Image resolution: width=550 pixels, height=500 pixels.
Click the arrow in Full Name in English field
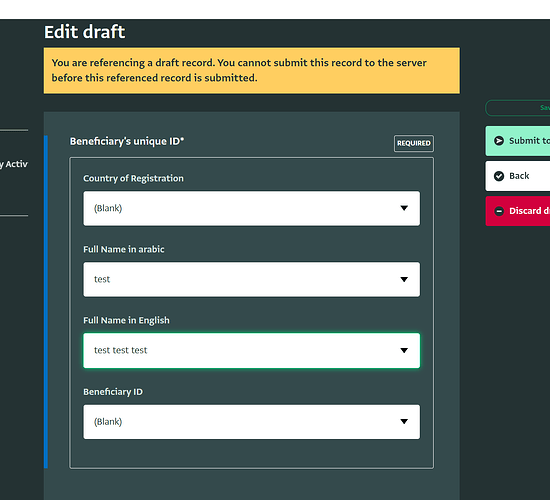404,351
